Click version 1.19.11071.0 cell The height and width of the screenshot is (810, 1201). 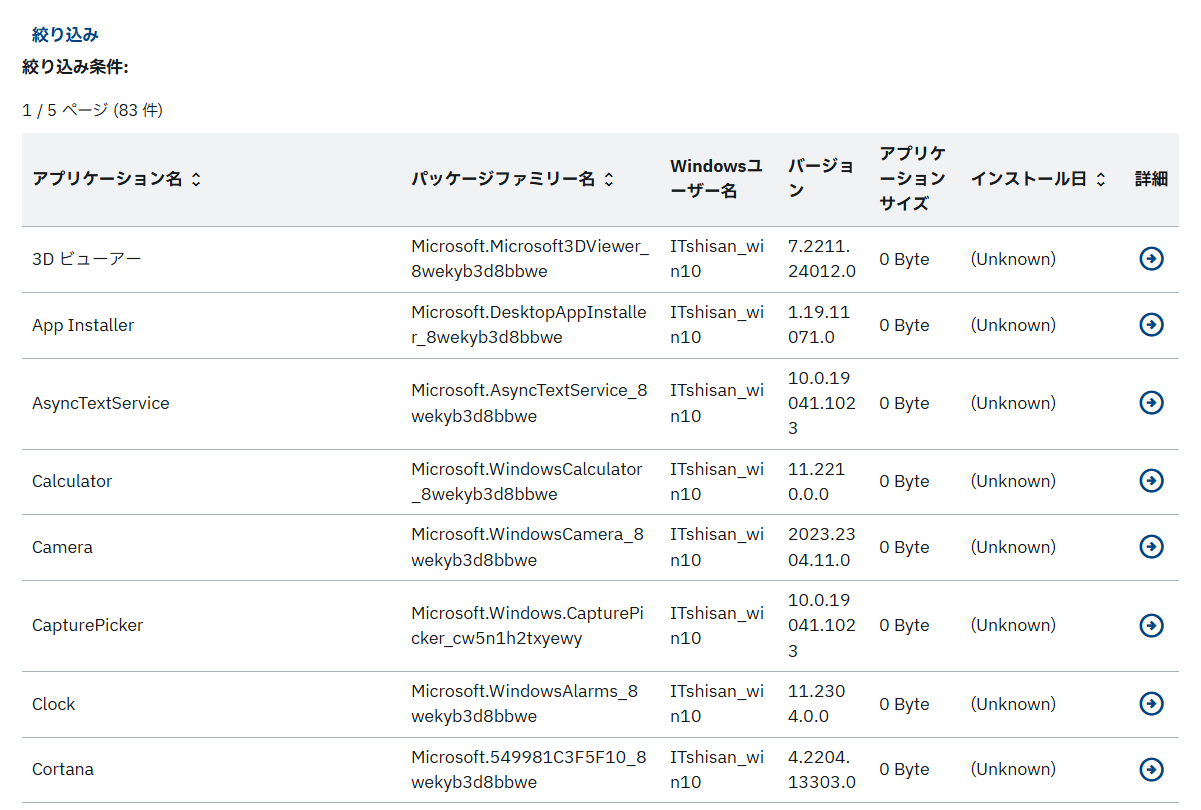click(x=819, y=324)
